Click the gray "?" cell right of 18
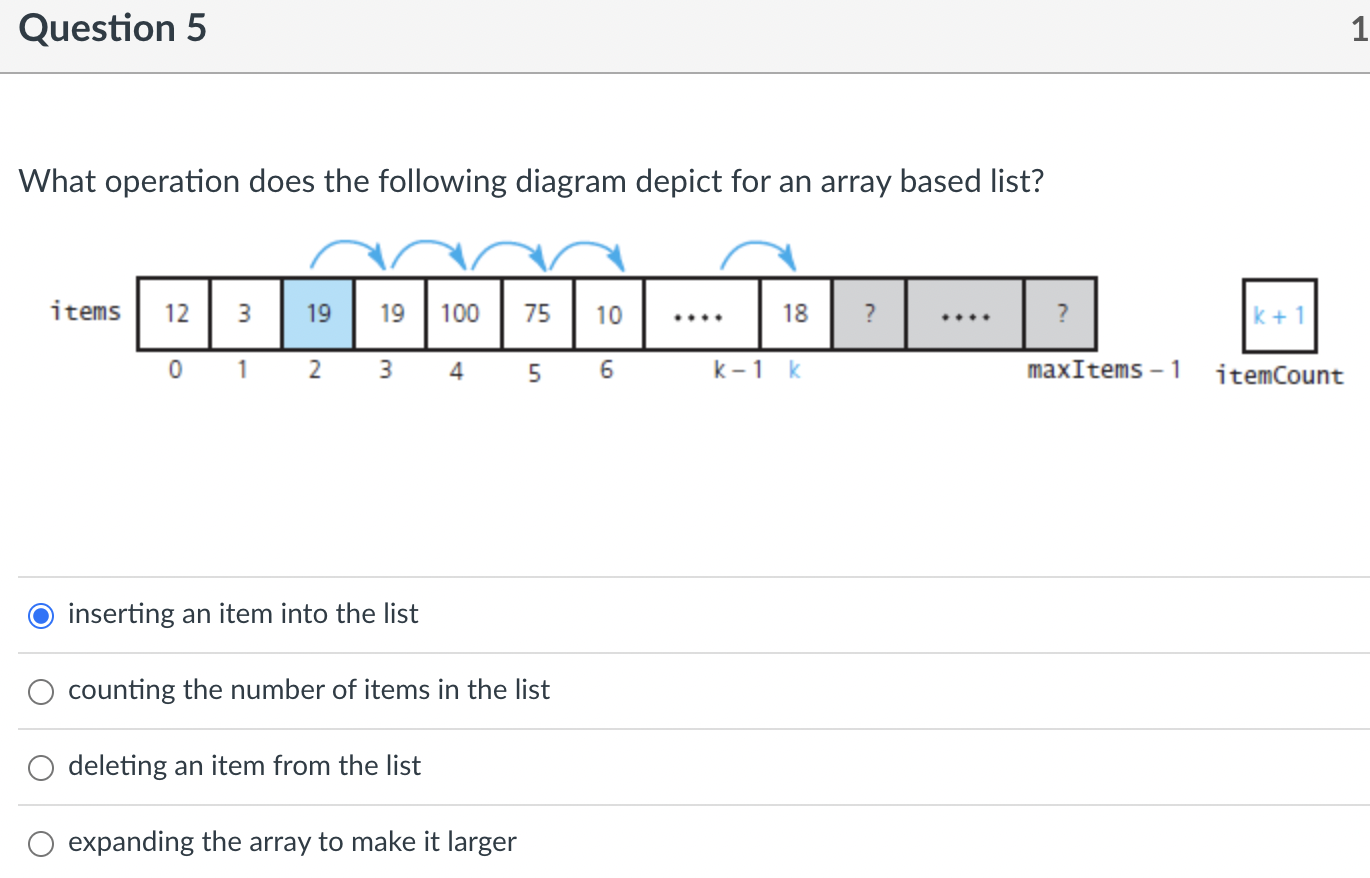1370x878 pixels. coord(869,314)
